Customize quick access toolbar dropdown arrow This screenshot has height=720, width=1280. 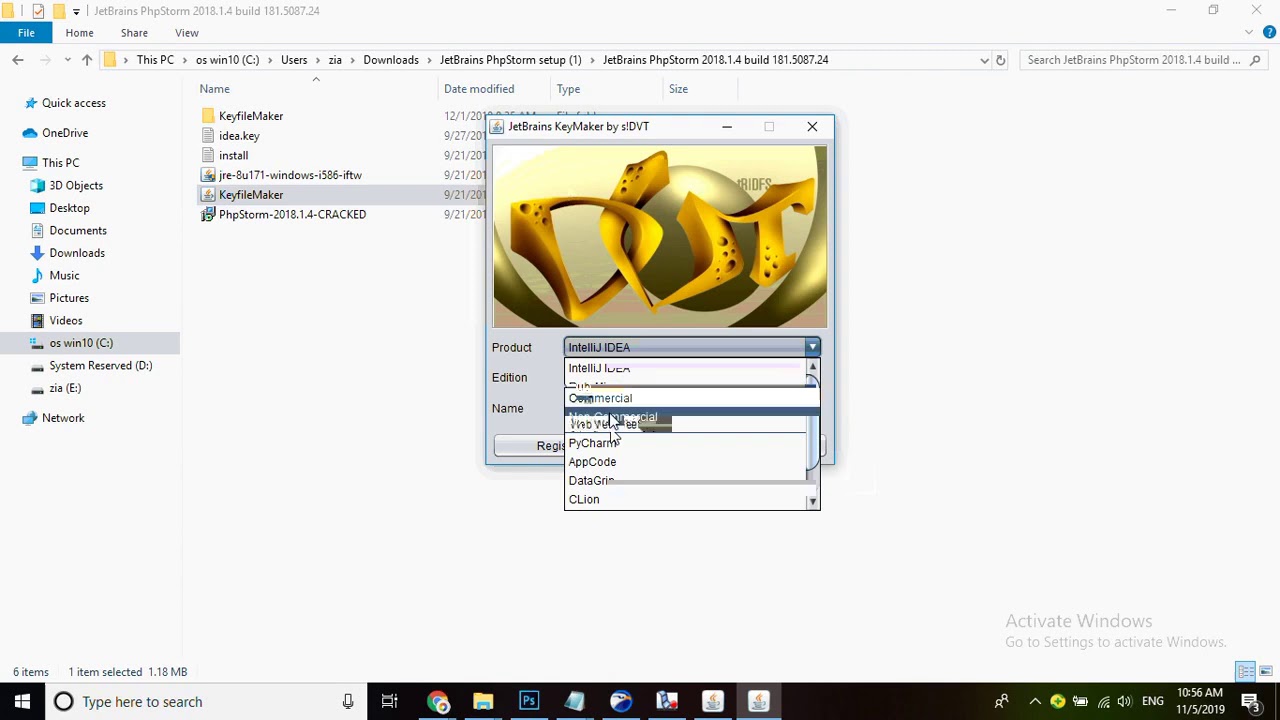(76, 11)
